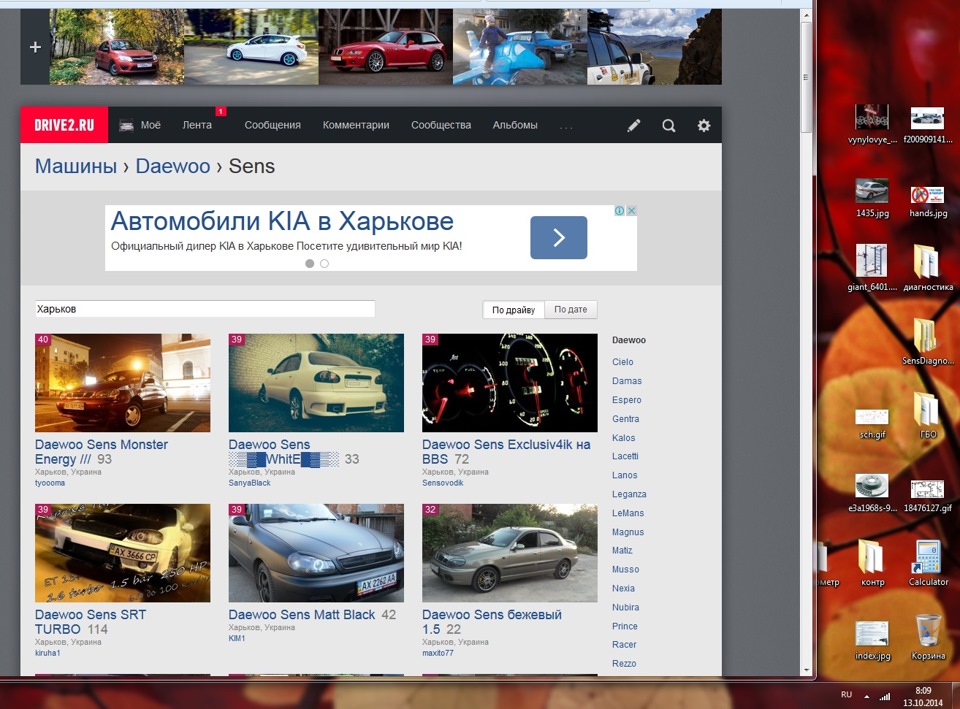Go to Машины breadcrumb
The height and width of the screenshot is (709, 960).
click(75, 166)
